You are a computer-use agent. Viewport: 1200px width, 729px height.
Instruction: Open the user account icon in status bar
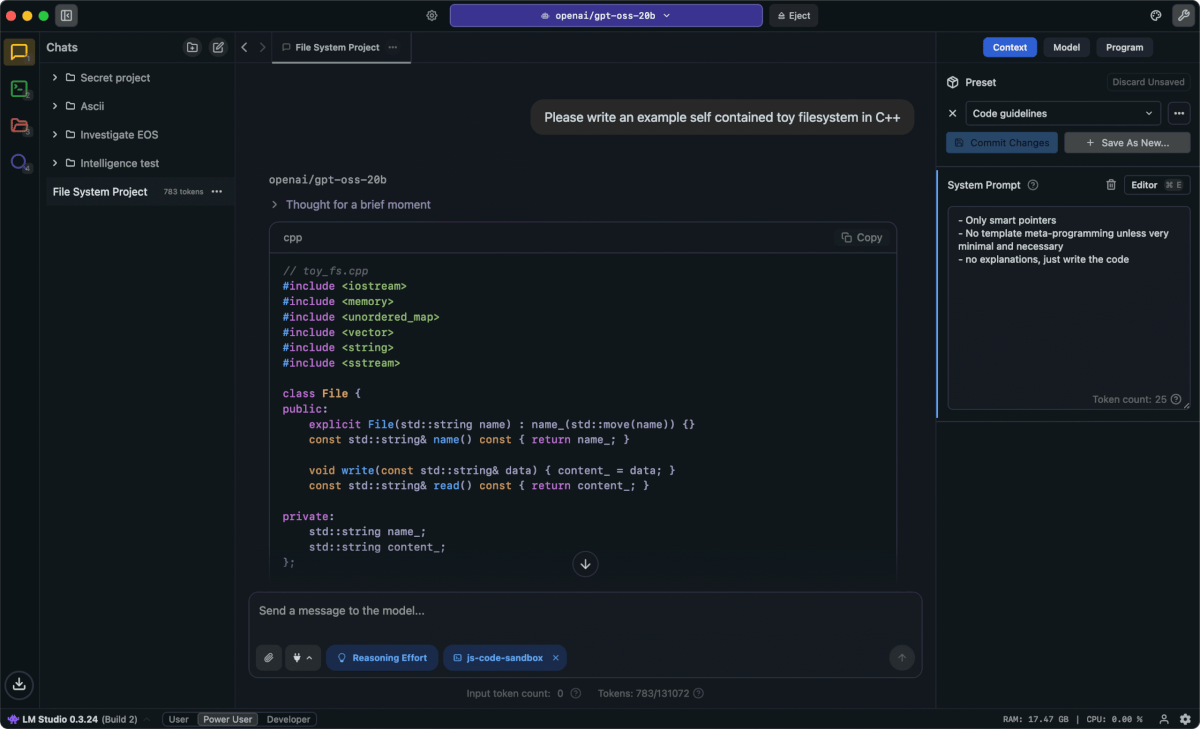tap(1164, 719)
